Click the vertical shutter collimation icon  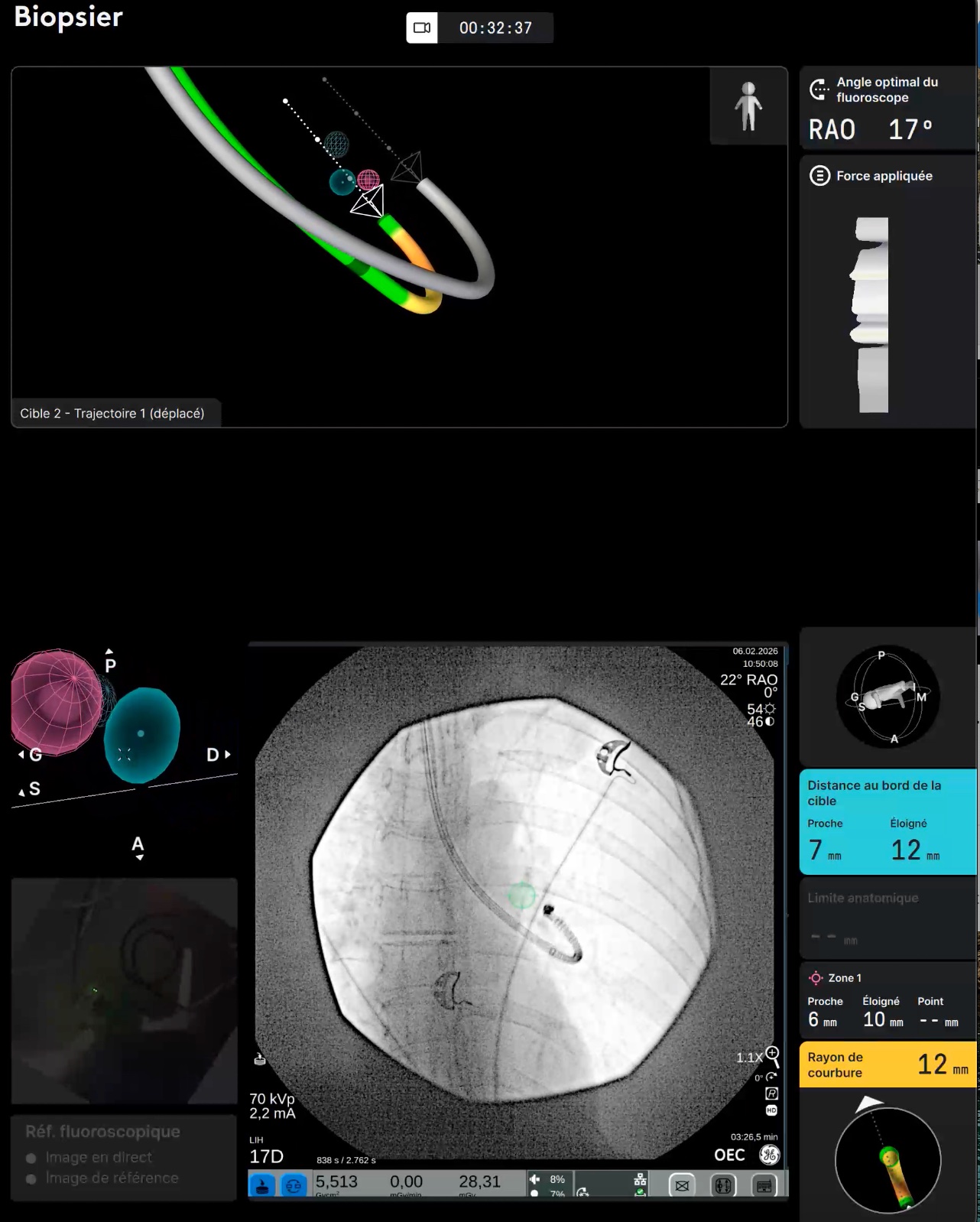coord(722,1186)
